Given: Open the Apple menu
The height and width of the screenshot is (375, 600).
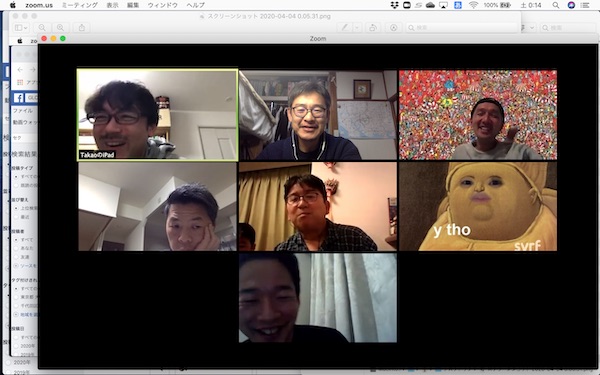Looking at the screenshot, I should [13, 5].
